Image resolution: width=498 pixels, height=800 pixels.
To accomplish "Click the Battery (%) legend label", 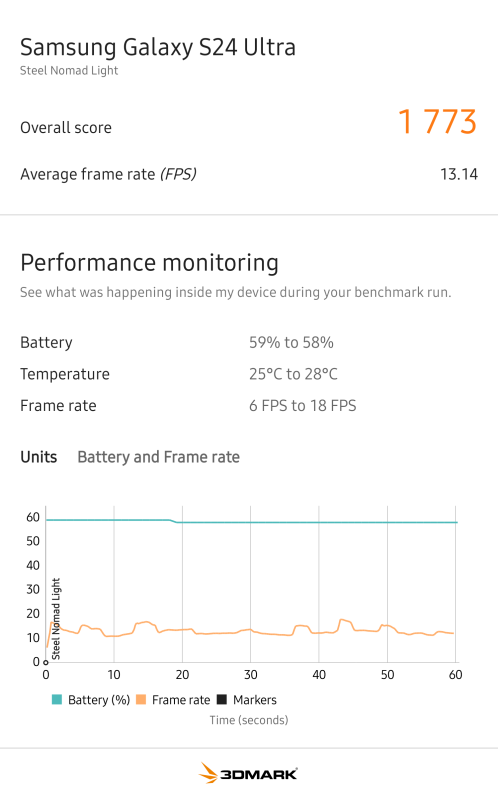I will click(99, 700).
